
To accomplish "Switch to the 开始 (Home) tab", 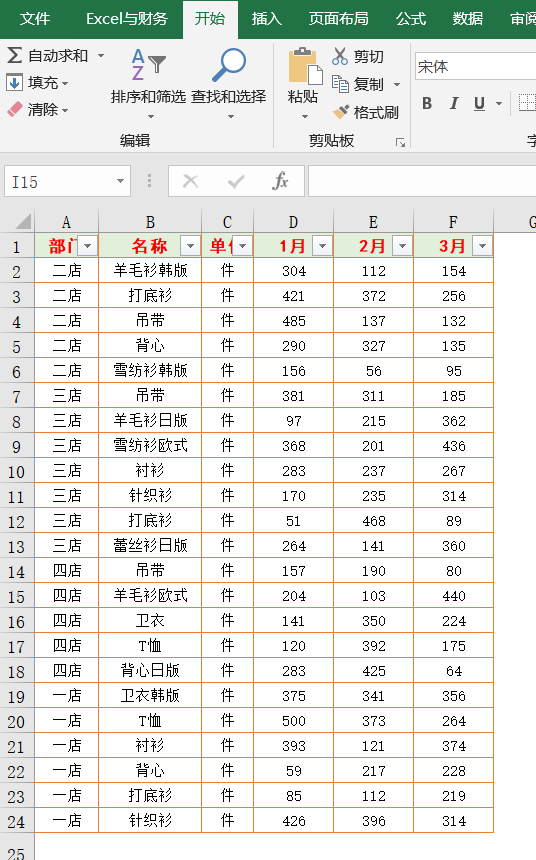I will coord(210,19).
